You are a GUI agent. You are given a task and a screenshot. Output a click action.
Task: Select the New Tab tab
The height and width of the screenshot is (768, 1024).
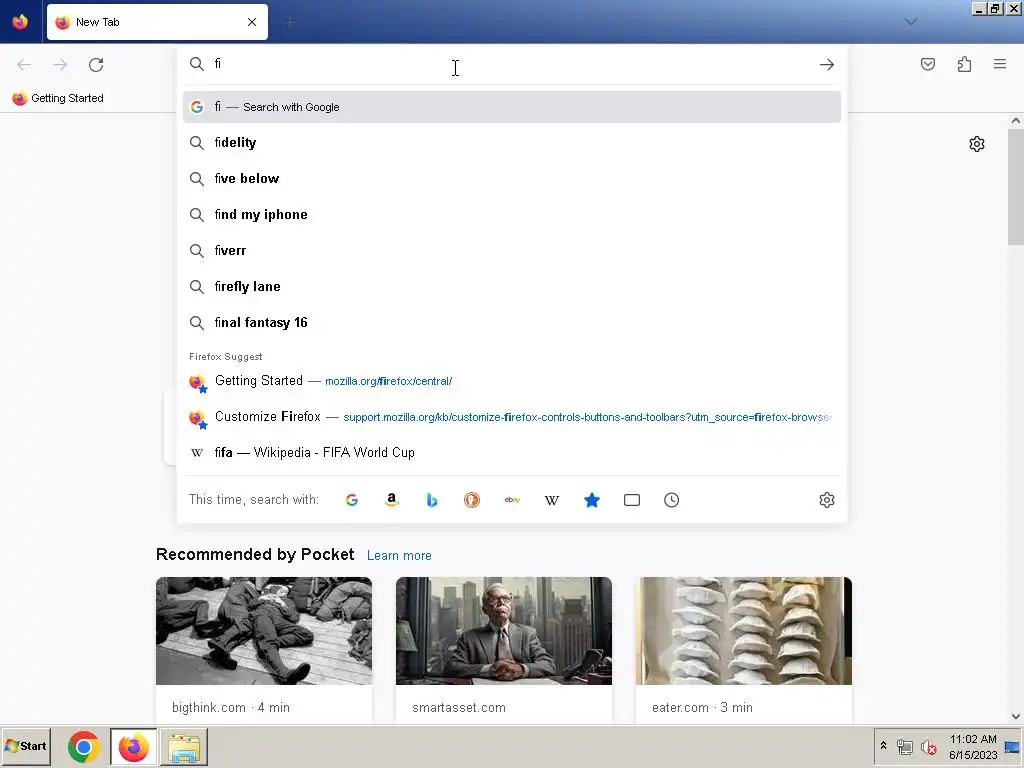[157, 22]
